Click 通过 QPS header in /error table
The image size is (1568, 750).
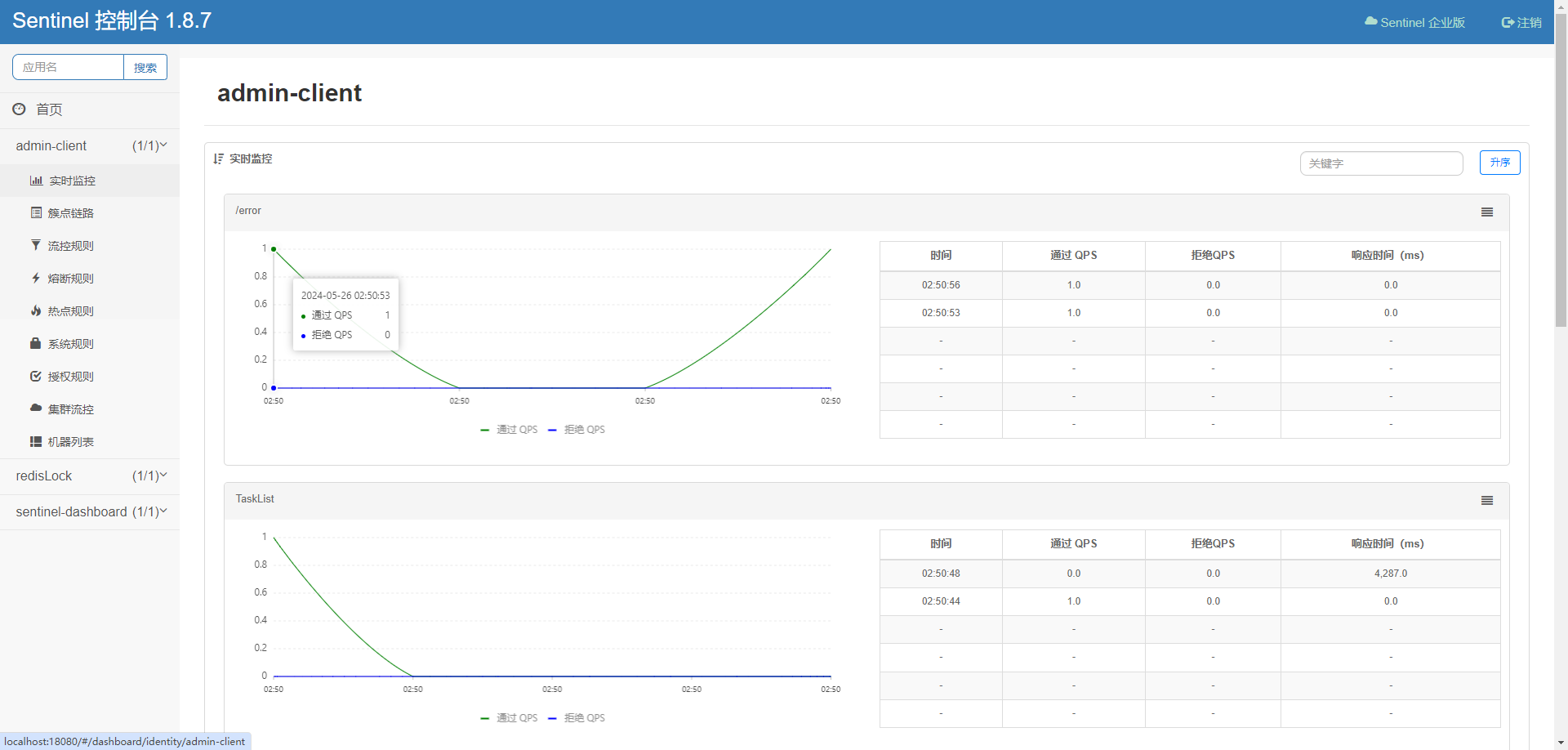point(1073,255)
